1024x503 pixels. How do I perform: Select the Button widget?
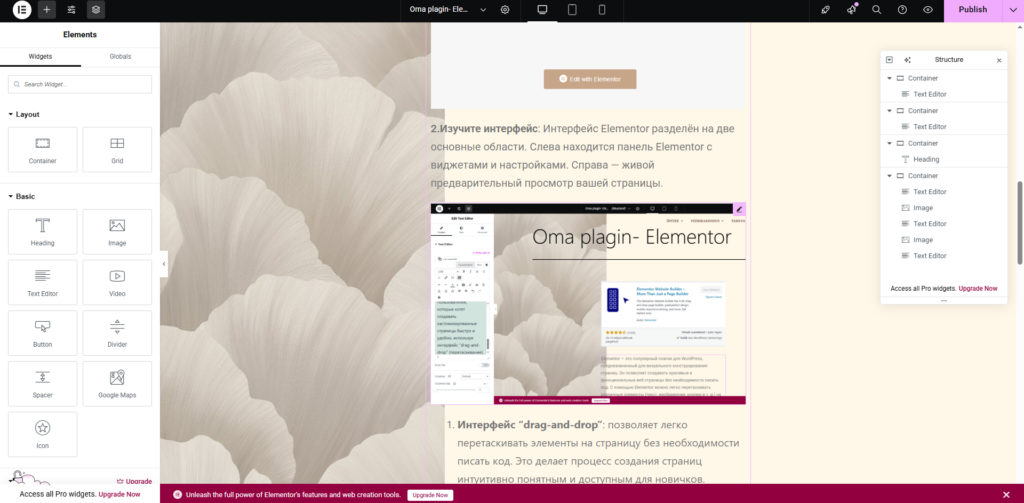42,333
